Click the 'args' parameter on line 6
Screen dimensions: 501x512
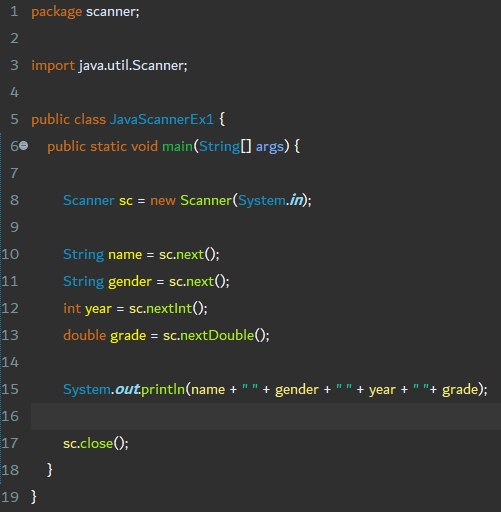(270, 147)
